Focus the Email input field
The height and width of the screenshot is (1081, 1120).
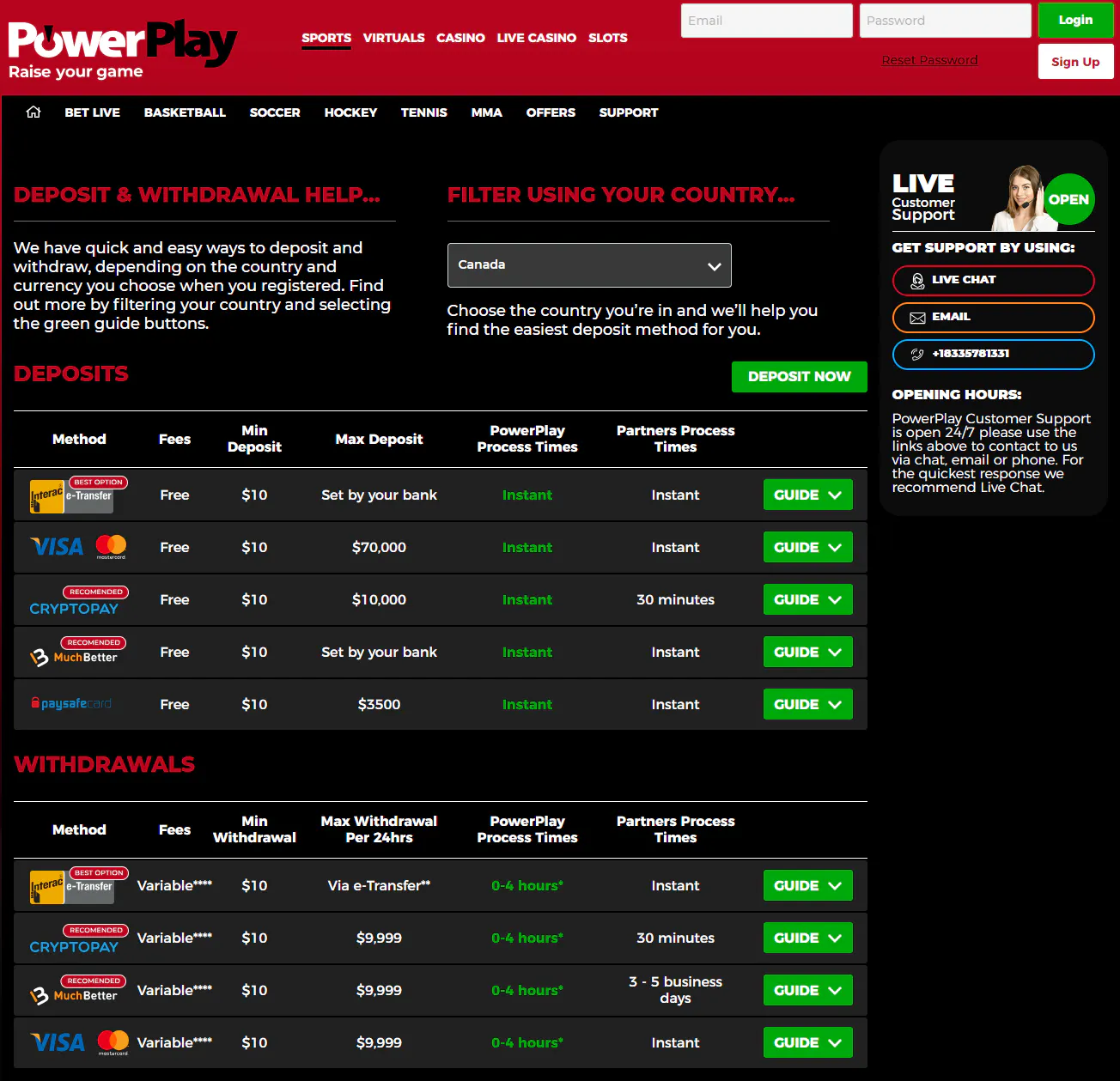[767, 21]
